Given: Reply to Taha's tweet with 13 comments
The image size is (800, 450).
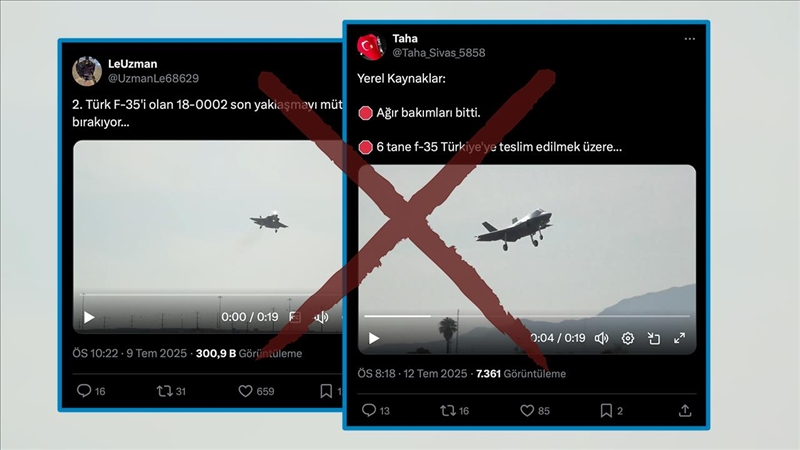Looking at the screenshot, I should coord(368,410).
